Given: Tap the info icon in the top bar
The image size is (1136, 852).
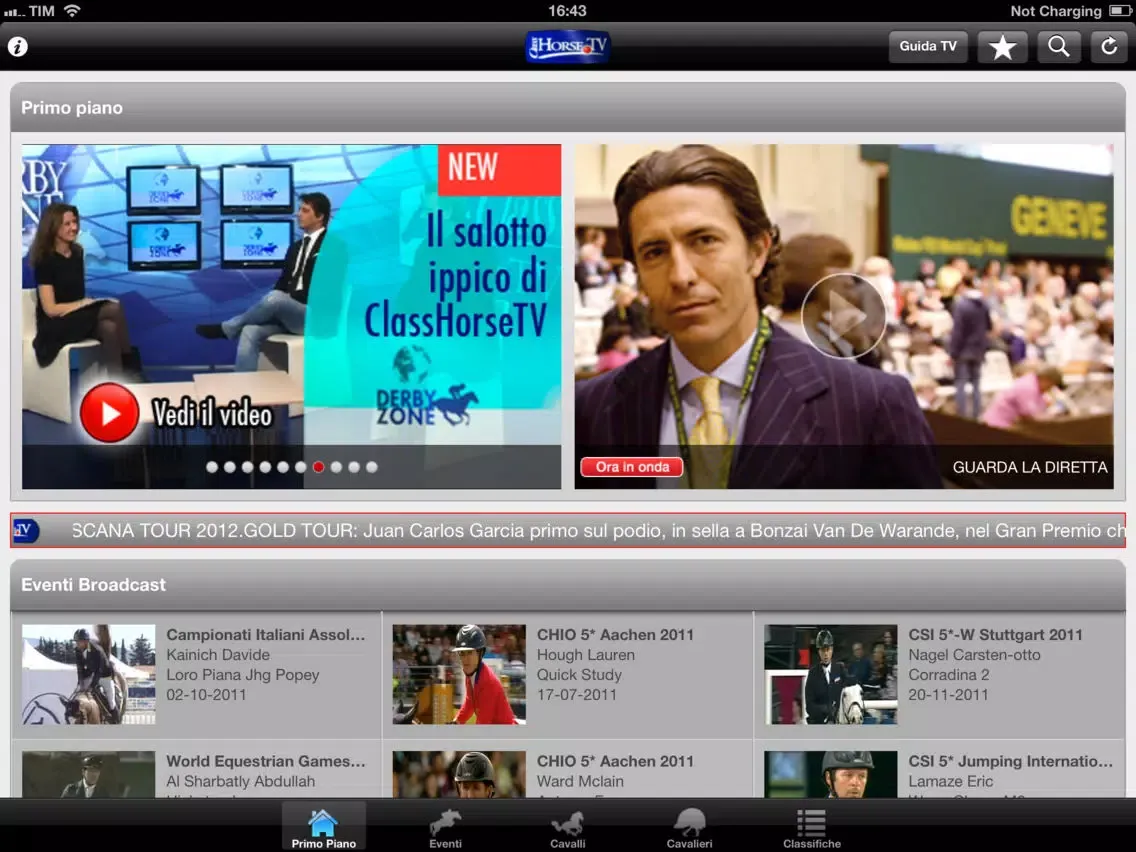Looking at the screenshot, I should click(x=17, y=46).
